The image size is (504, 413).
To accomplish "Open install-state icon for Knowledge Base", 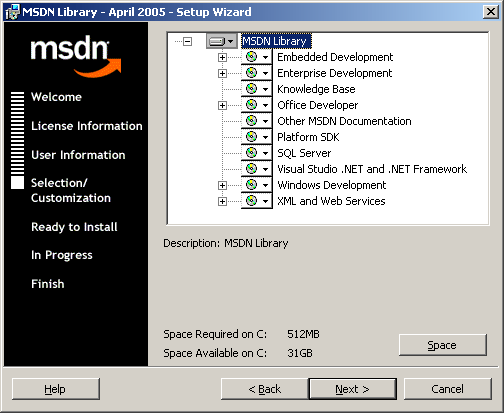I will tap(257, 89).
